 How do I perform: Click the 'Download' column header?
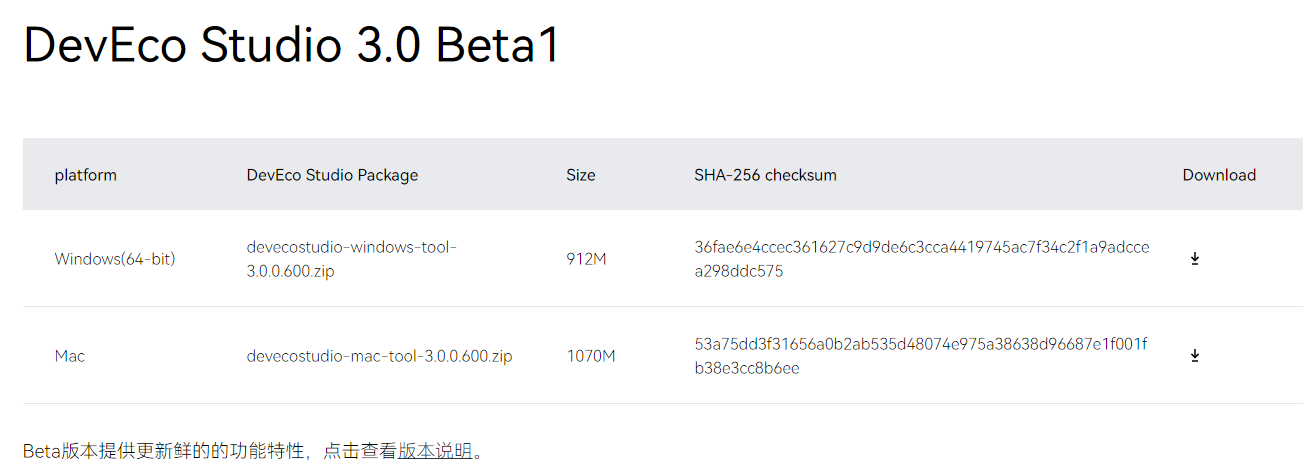tap(1219, 175)
